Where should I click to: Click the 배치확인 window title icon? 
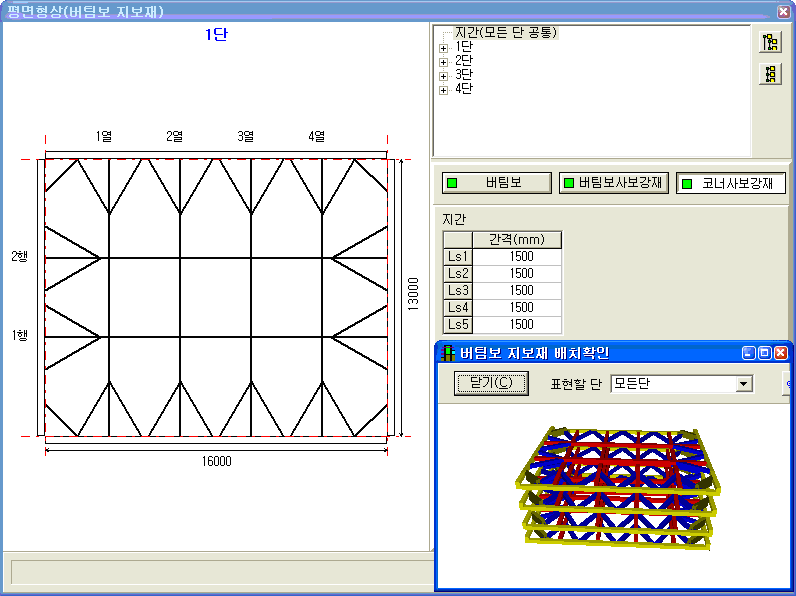(x=447, y=353)
